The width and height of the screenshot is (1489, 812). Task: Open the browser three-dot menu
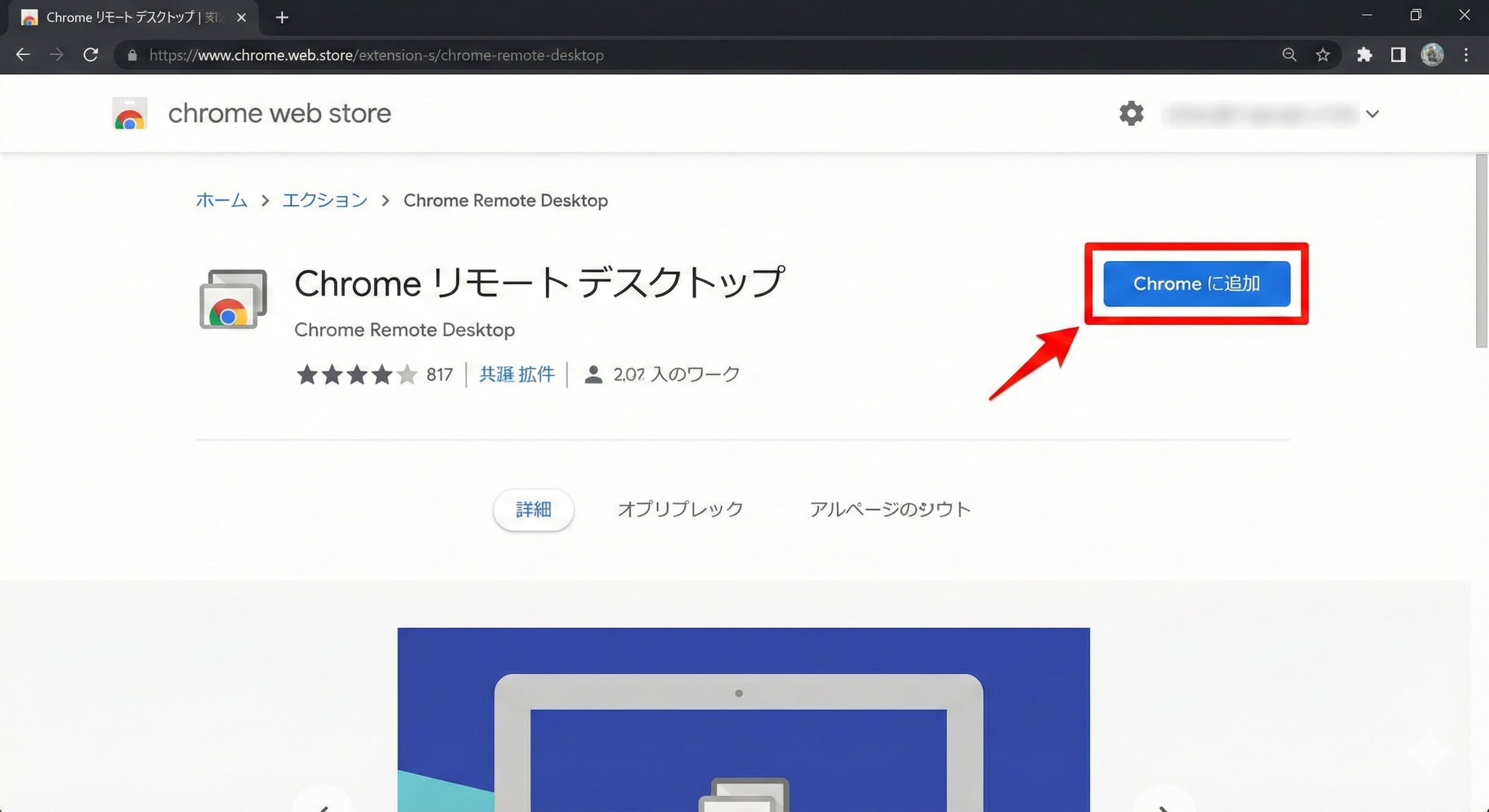tap(1467, 55)
